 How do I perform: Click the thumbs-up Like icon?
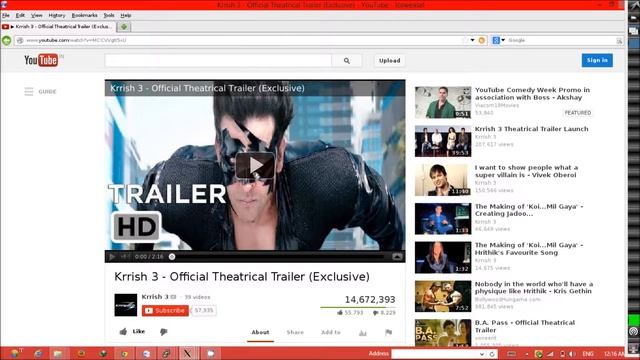123,331
